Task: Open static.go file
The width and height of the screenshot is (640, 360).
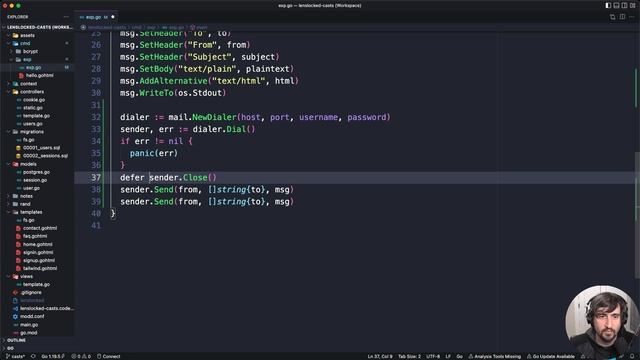Action: coord(33,108)
